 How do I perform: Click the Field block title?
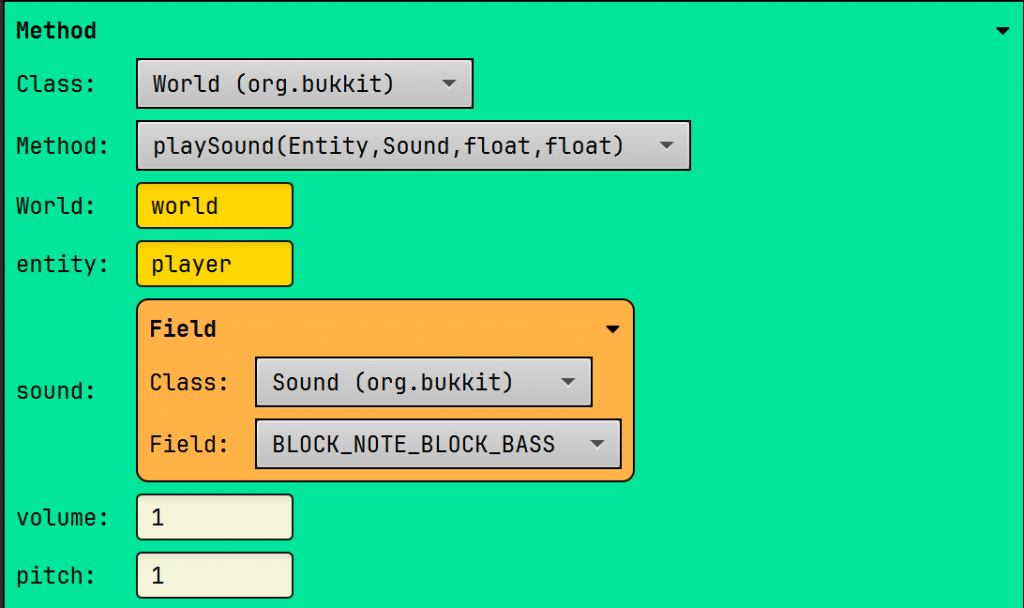tap(183, 329)
